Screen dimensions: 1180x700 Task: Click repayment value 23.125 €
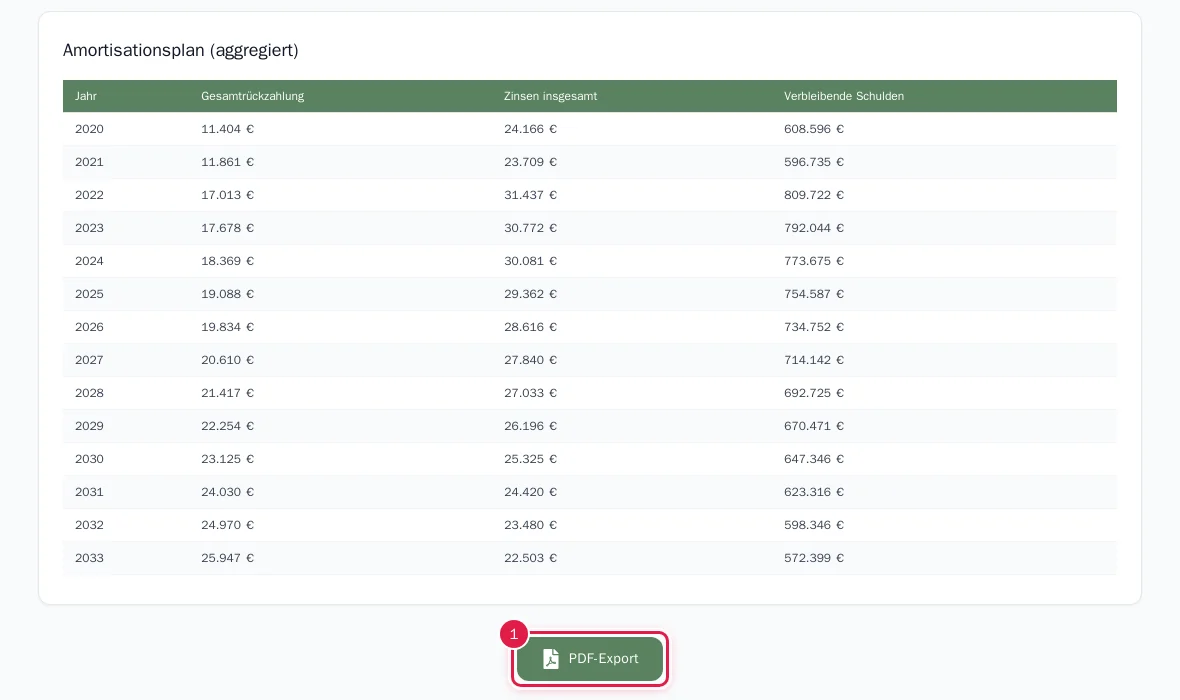(227, 459)
